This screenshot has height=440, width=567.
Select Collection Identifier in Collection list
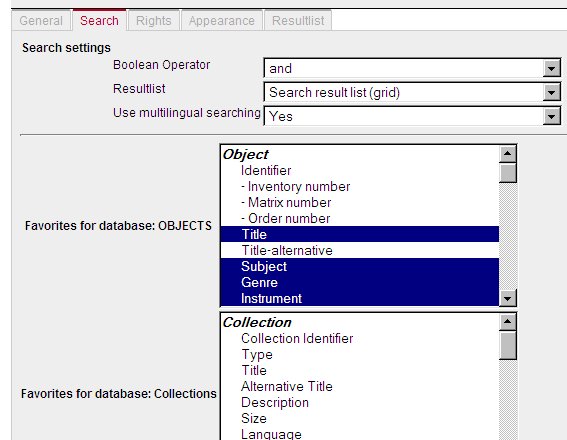point(359,338)
